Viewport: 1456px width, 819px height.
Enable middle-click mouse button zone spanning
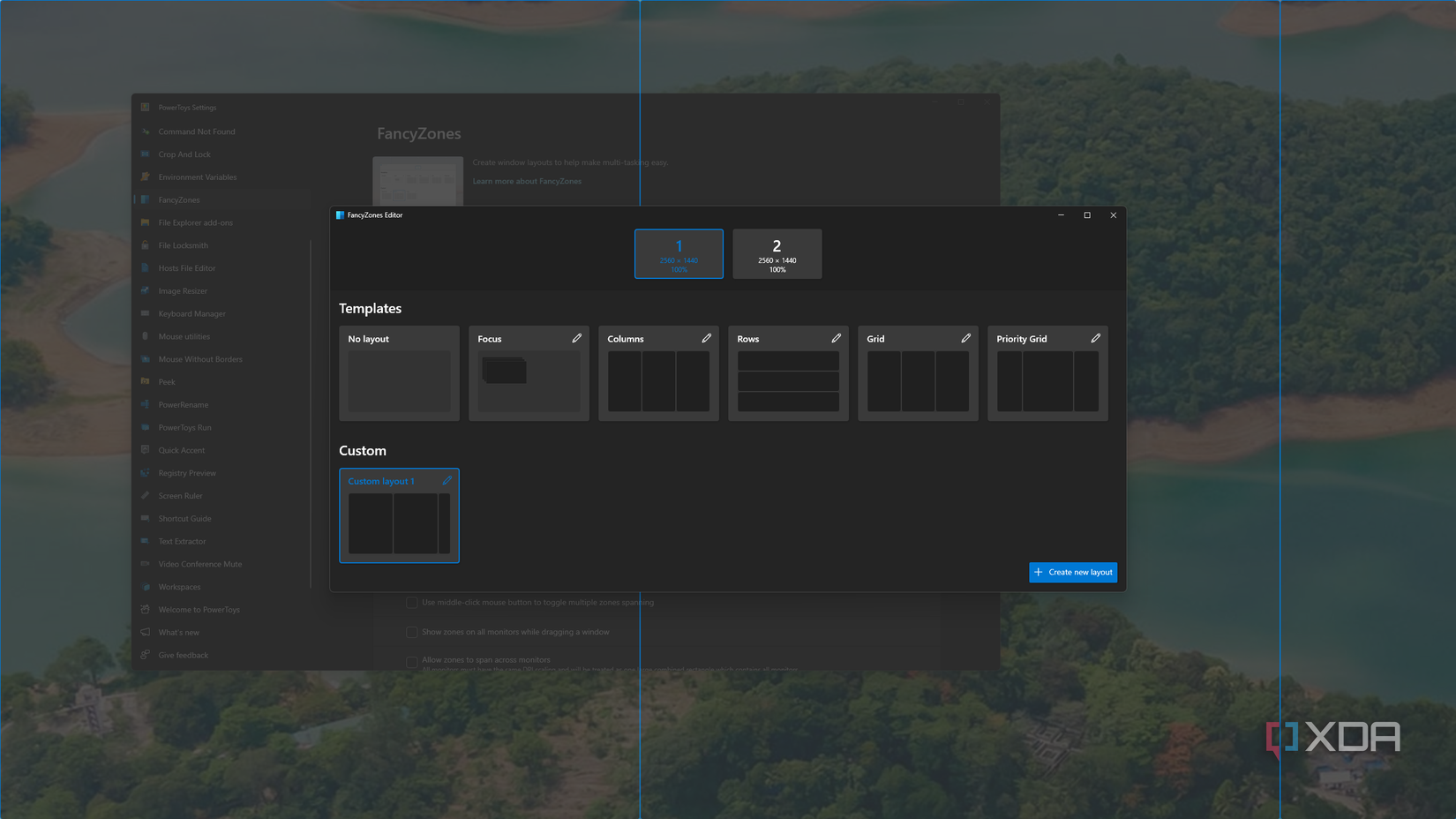(412, 602)
